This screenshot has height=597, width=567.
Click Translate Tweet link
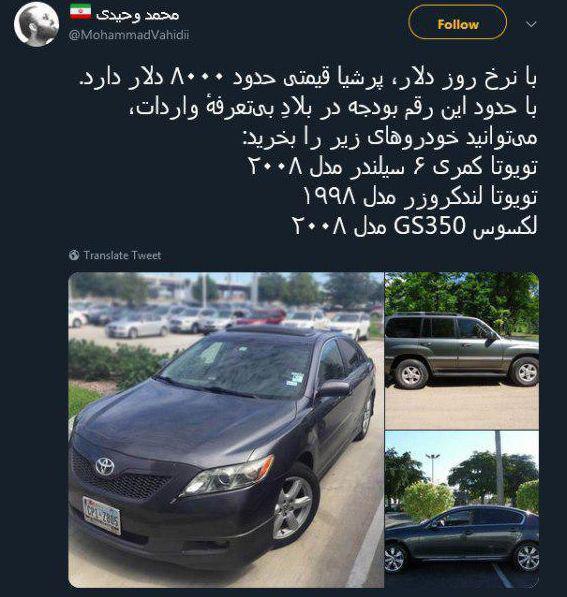point(122,255)
